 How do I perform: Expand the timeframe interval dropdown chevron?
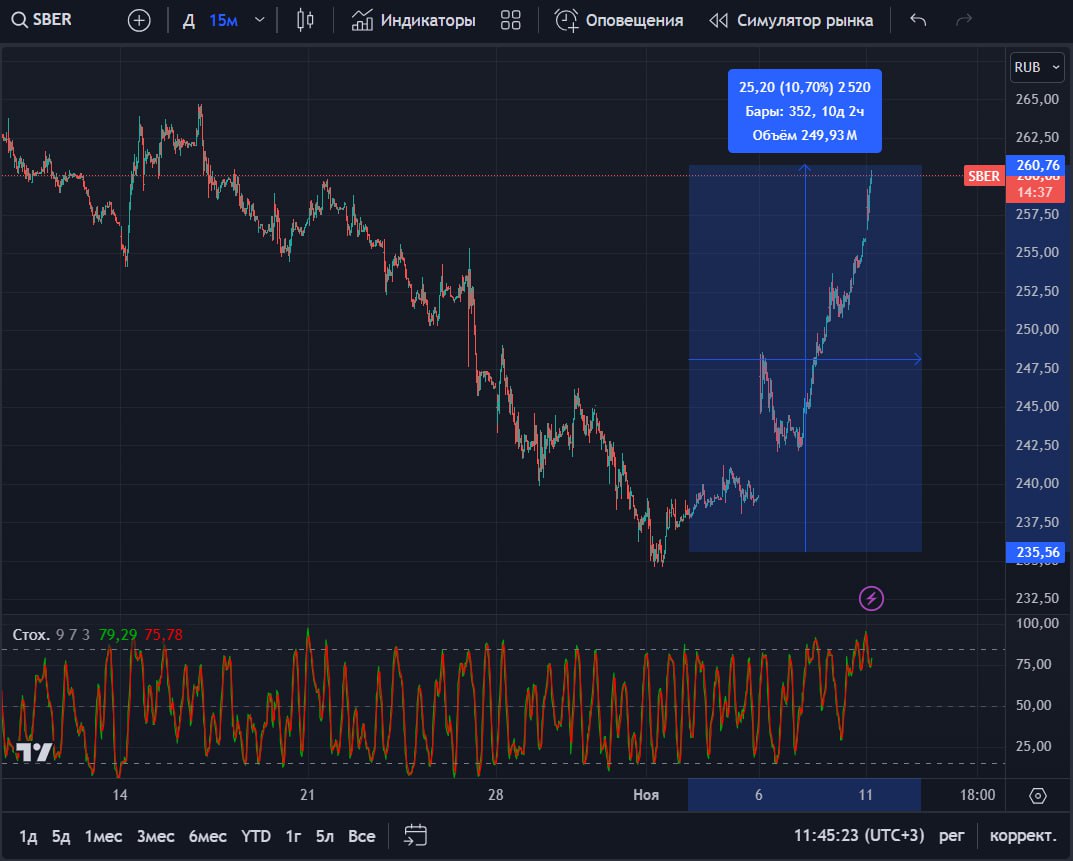tap(259, 21)
